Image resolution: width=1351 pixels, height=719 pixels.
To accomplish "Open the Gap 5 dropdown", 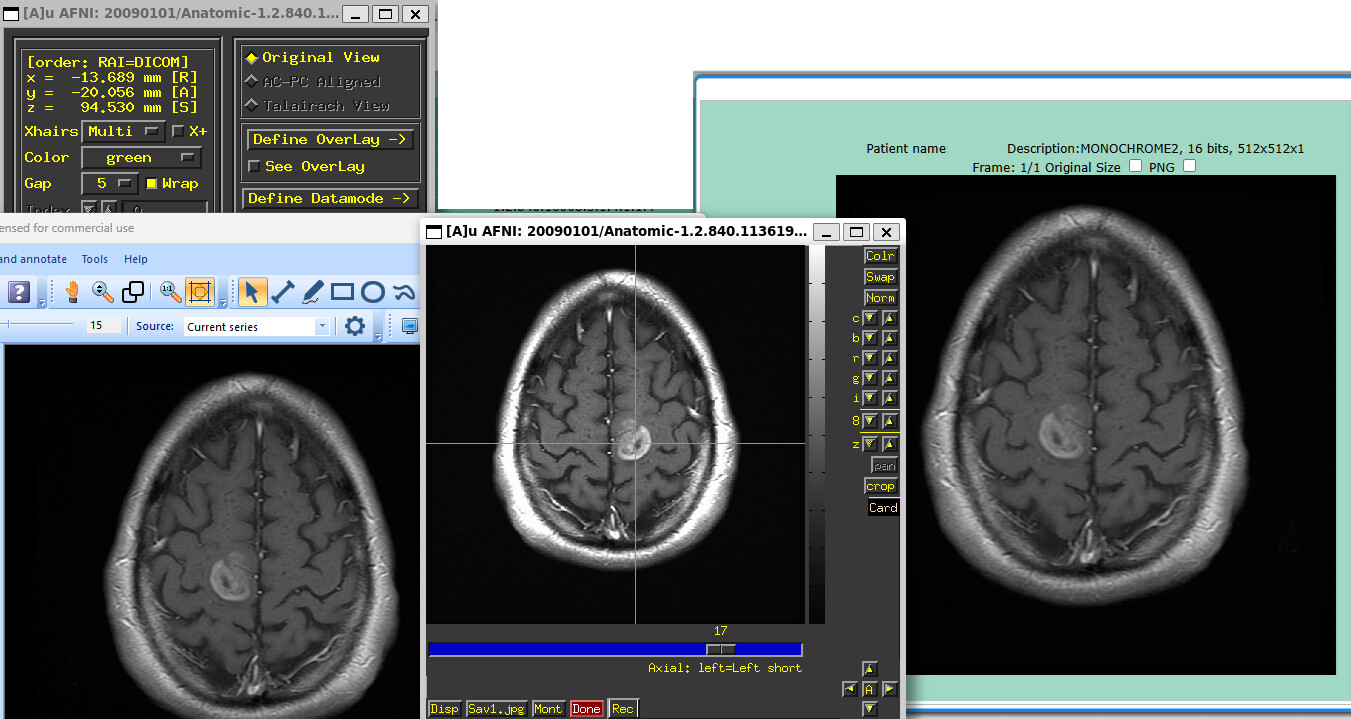I will (110, 183).
